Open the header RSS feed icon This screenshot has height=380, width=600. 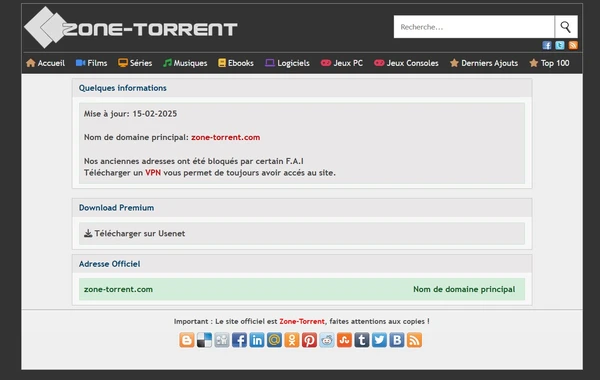[x=573, y=45]
